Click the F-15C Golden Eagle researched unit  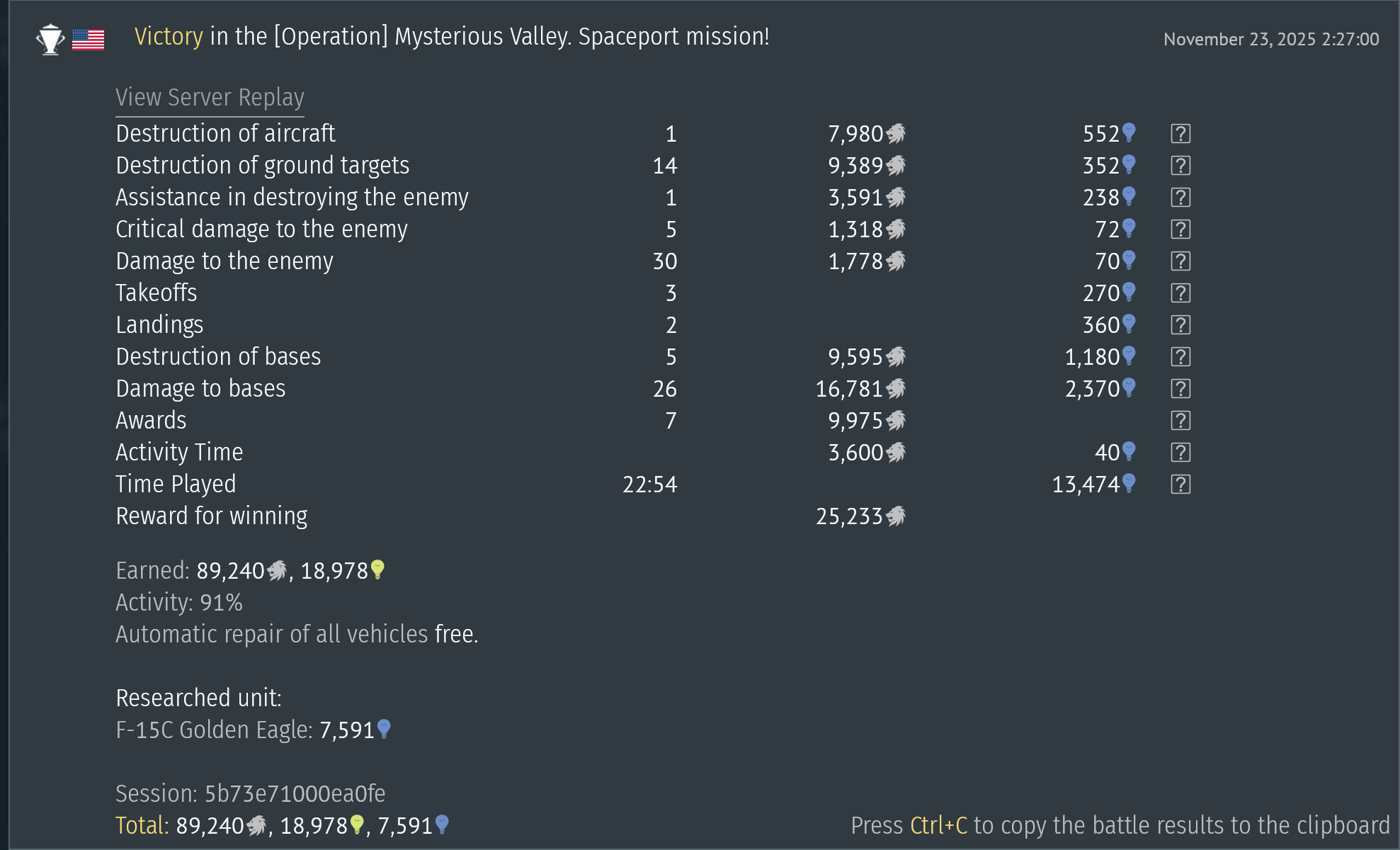[213, 730]
